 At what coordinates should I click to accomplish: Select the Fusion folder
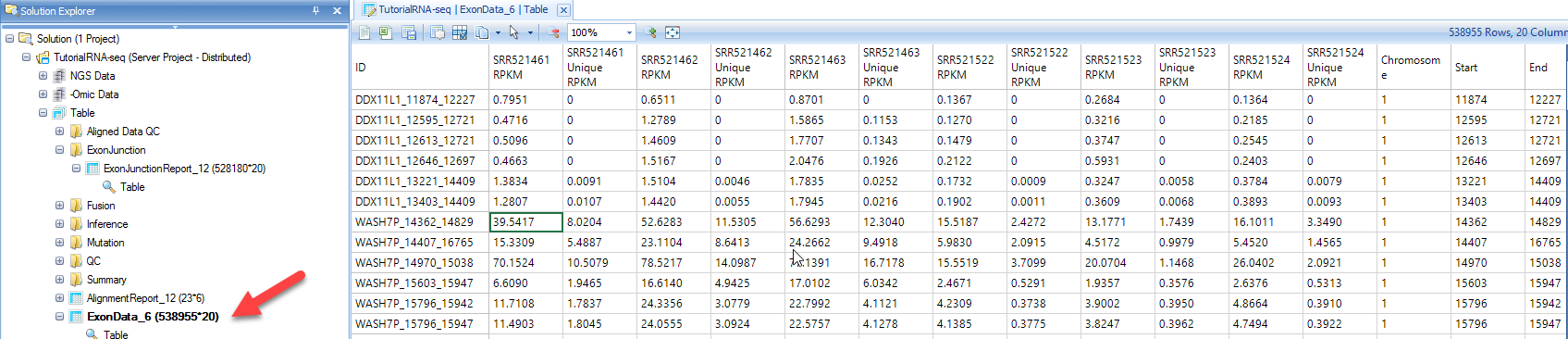pos(101,206)
